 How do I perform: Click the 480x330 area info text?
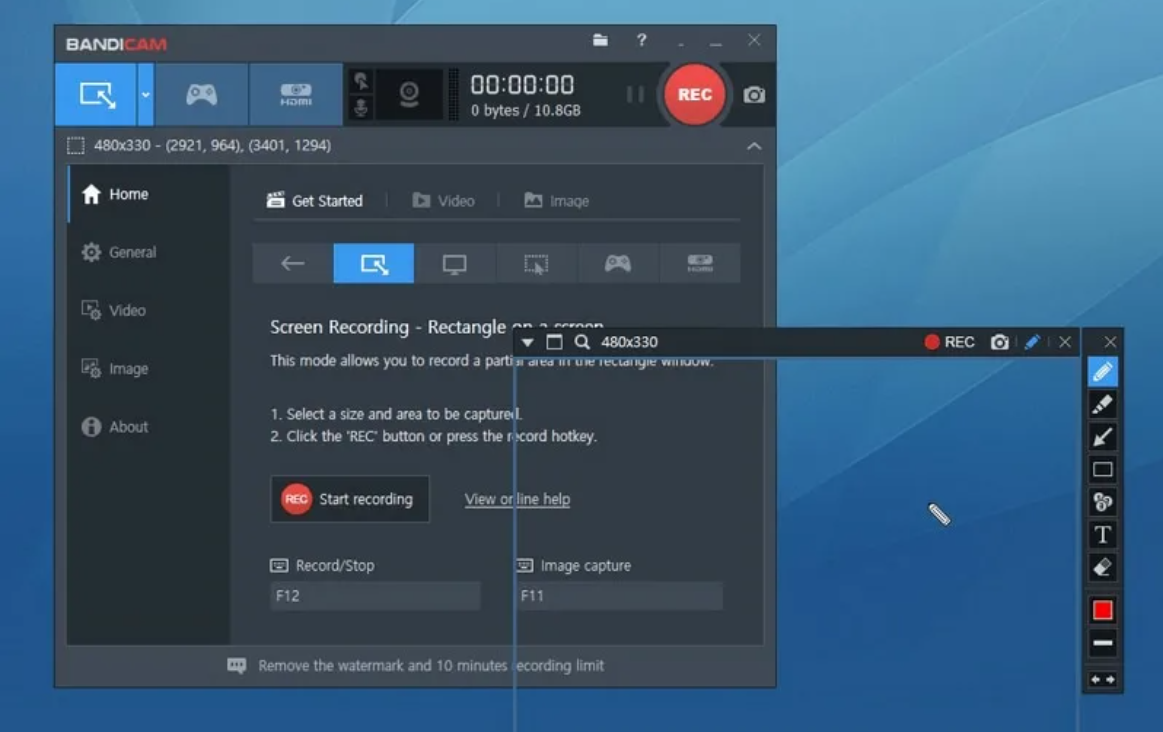click(212, 145)
